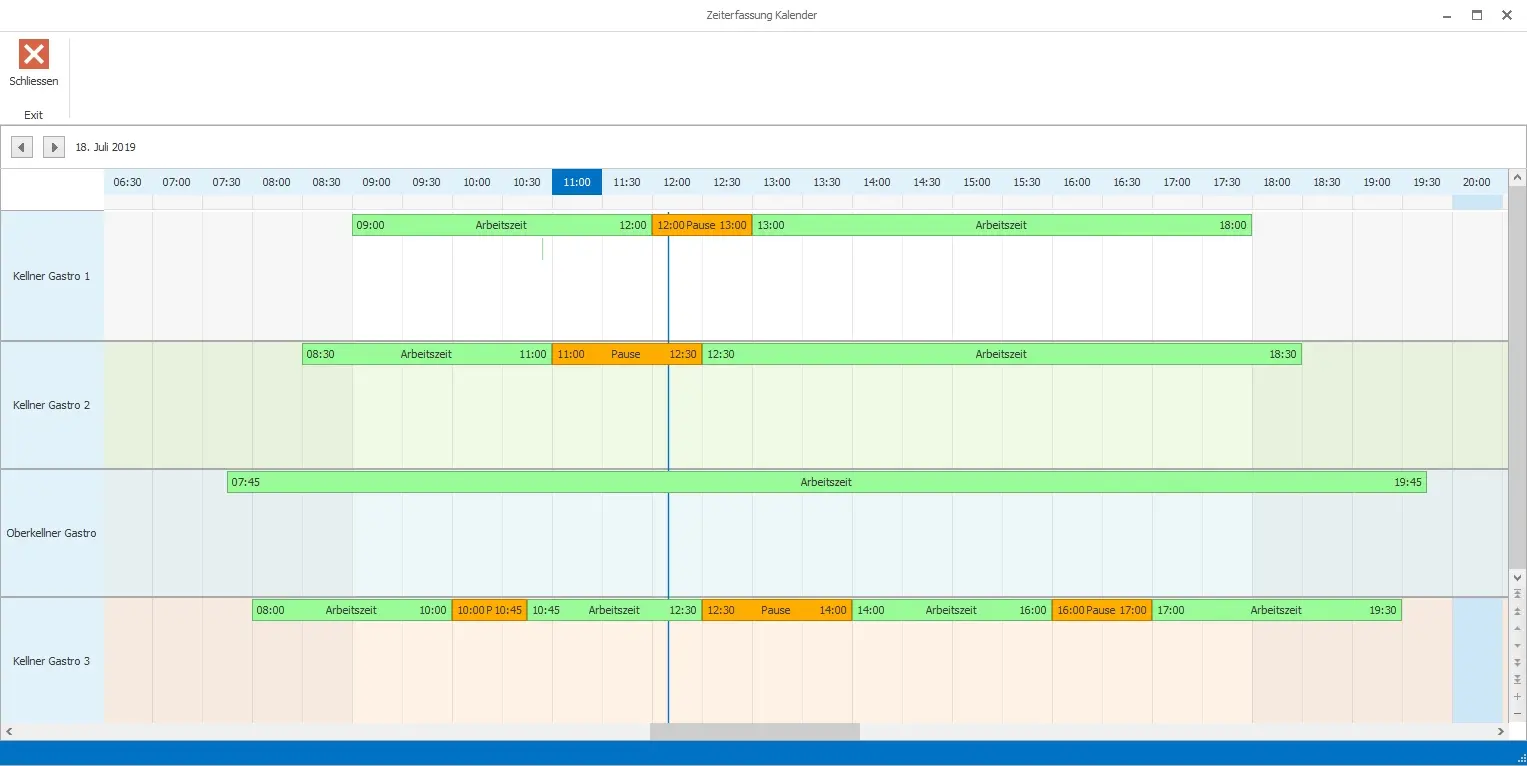The width and height of the screenshot is (1527, 766).
Task: Click the red Schliessen X icon
Action: (33, 54)
